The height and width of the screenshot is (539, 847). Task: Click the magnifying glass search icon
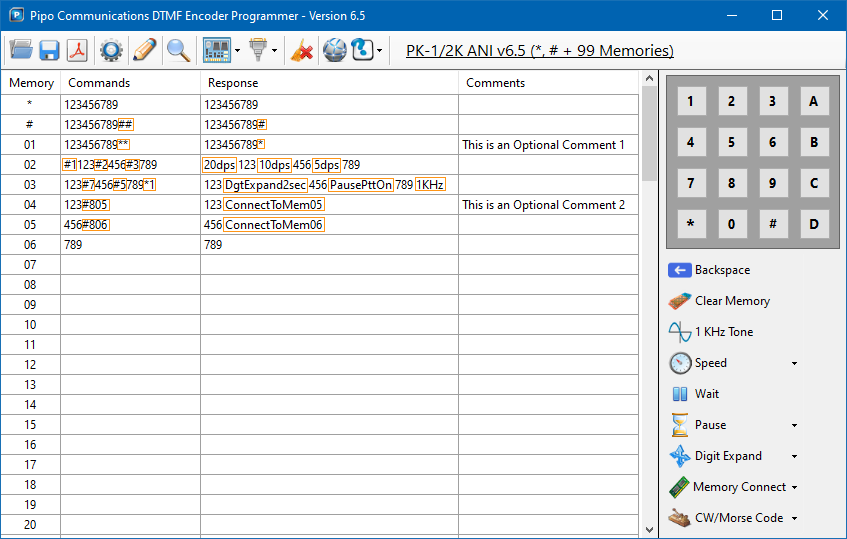178,50
